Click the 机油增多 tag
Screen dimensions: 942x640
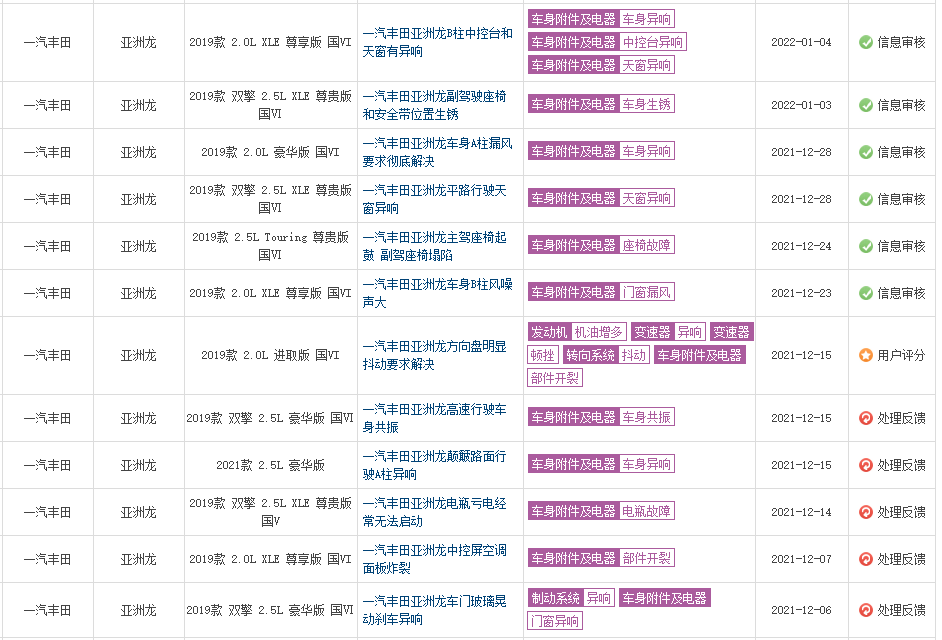598,332
